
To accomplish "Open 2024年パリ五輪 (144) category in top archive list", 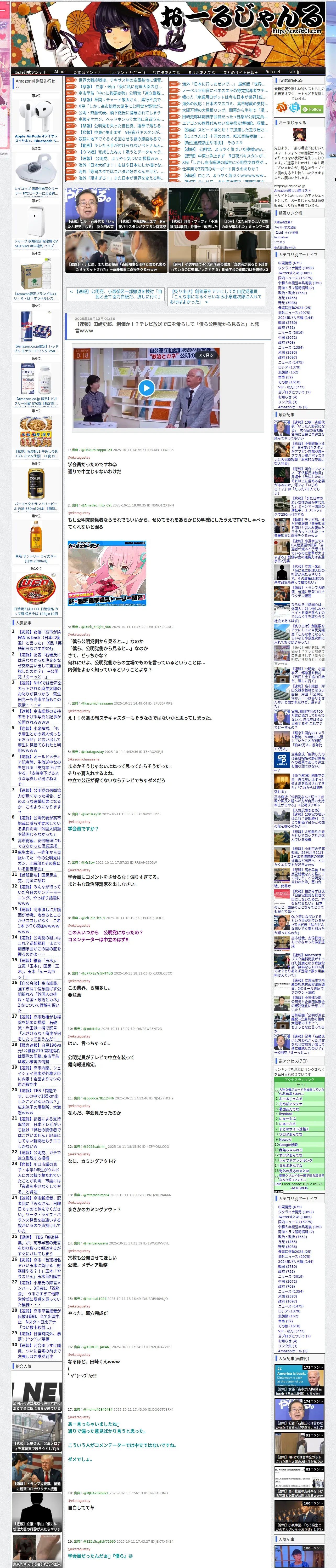I will coord(296,318).
